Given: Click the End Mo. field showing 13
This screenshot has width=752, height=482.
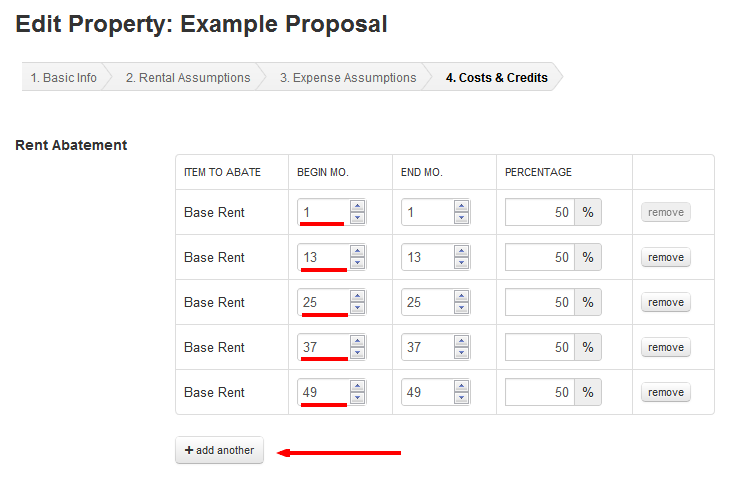Looking at the screenshot, I should click(427, 257).
